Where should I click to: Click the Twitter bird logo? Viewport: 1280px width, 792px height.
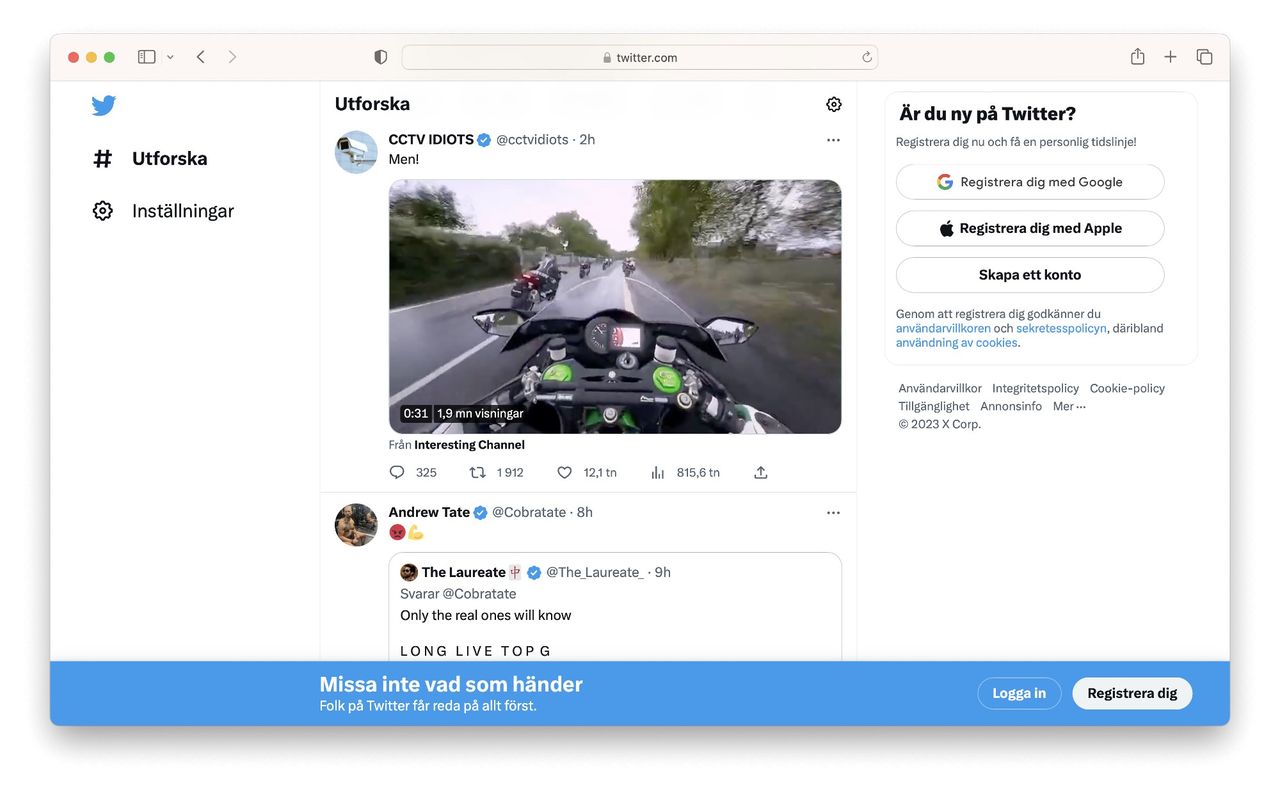click(x=104, y=105)
